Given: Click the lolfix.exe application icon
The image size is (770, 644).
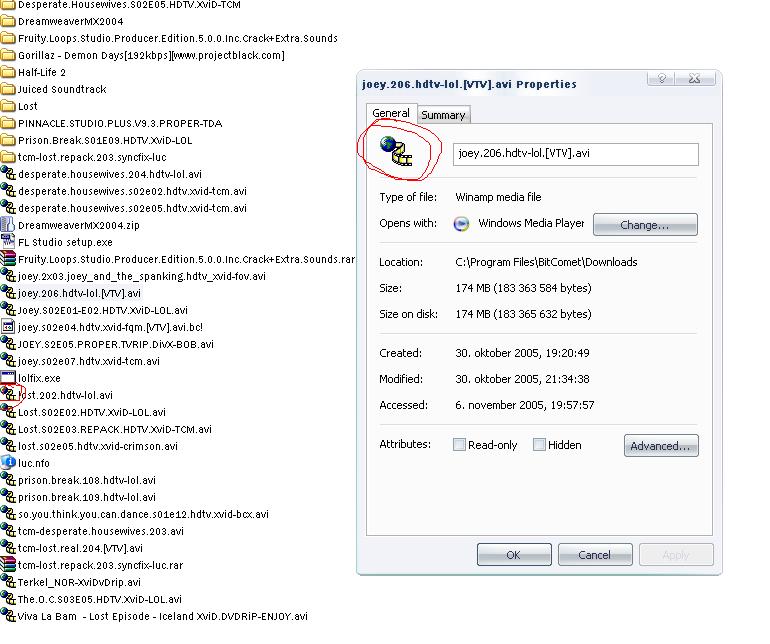Looking at the screenshot, I should [x=8, y=378].
